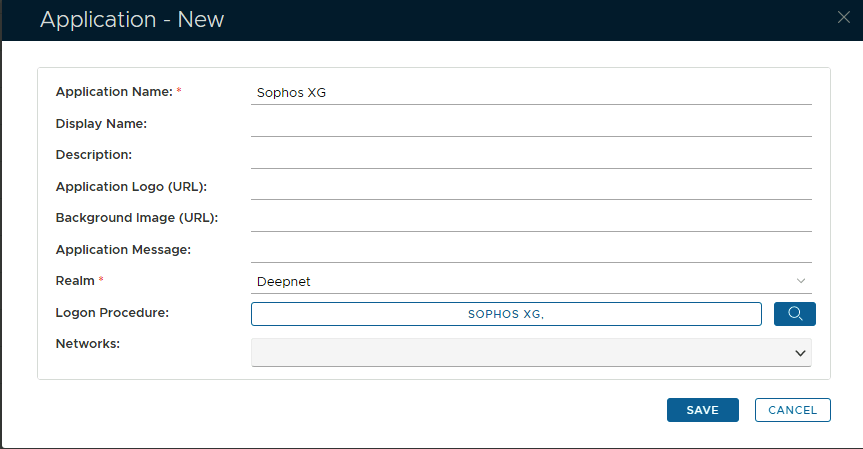Click the "Realm" required label
The height and width of the screenshot is (449, 863).
[x=76, y=281]
